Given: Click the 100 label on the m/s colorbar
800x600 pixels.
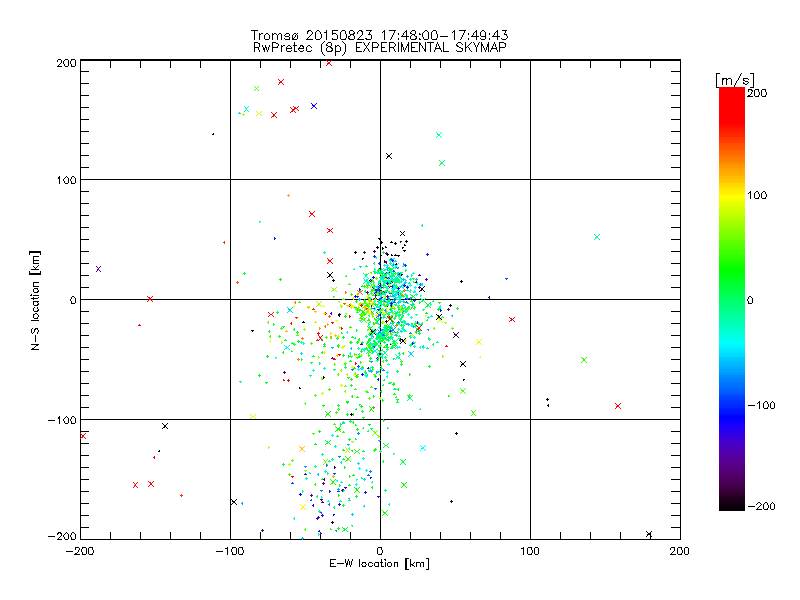Looking at the screenshot, I should [x=757, y=195].
